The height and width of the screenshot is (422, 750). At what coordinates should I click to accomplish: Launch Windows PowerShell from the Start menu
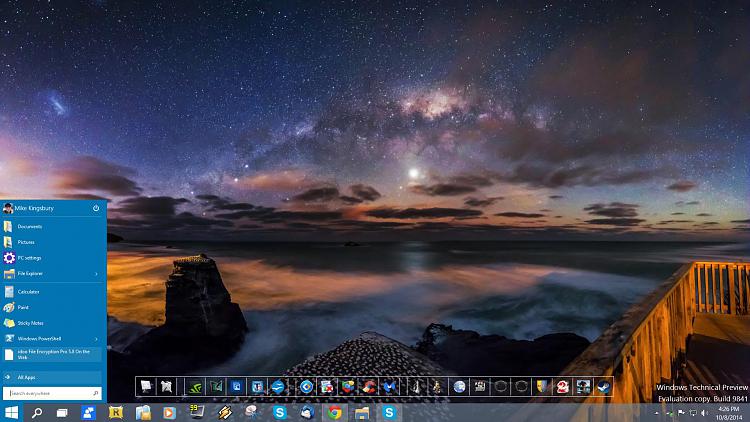coord(53,339)
